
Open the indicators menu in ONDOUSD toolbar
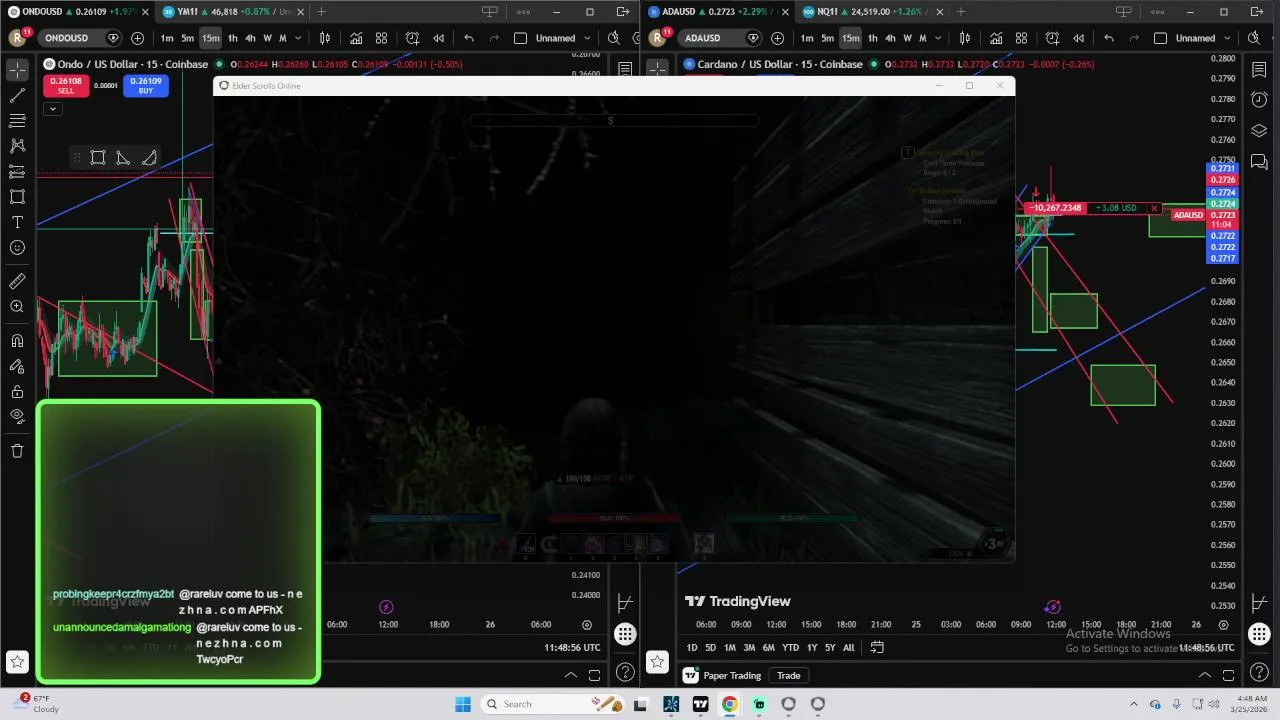tap(356, 38)
